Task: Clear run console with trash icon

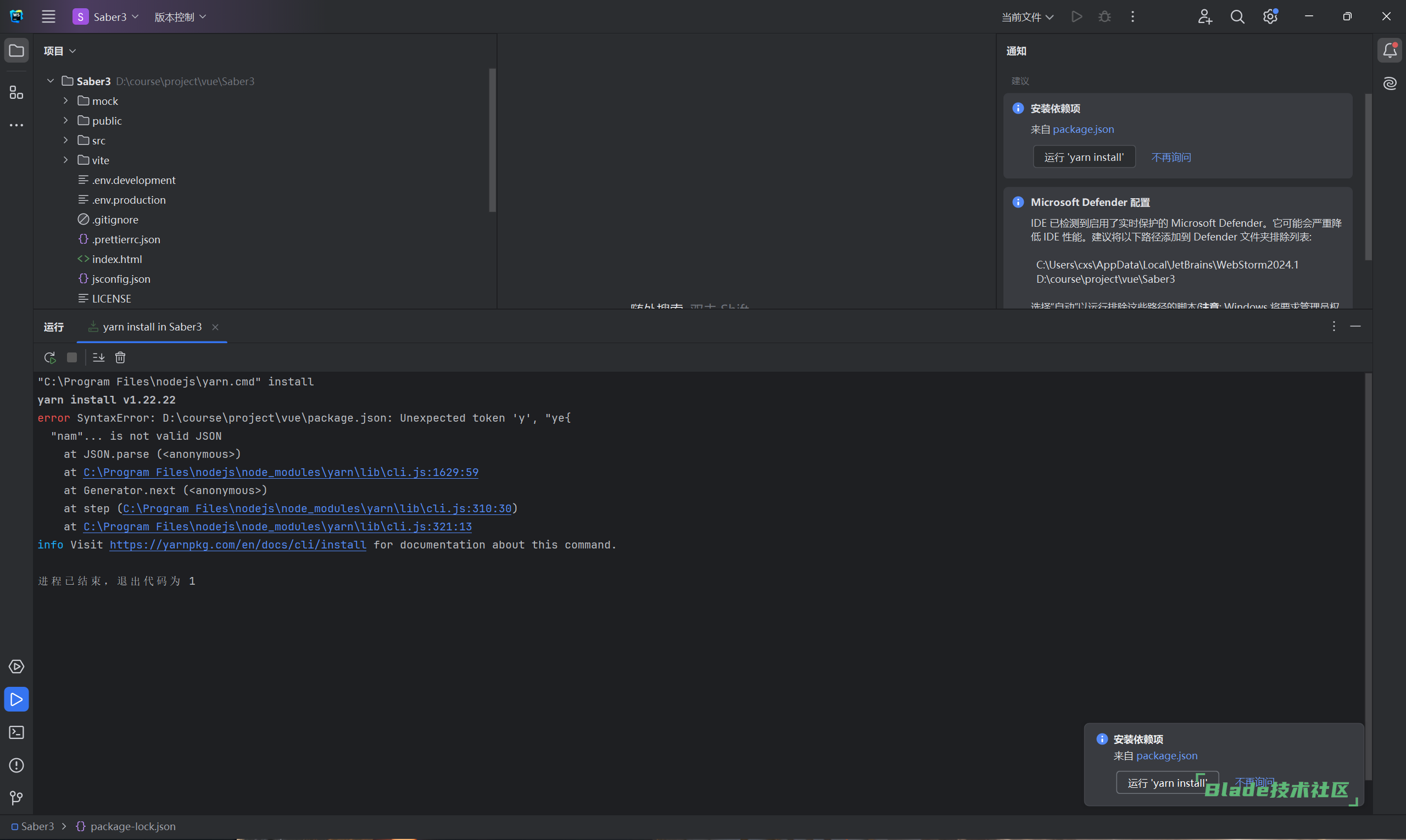Action: coord(120,358)
